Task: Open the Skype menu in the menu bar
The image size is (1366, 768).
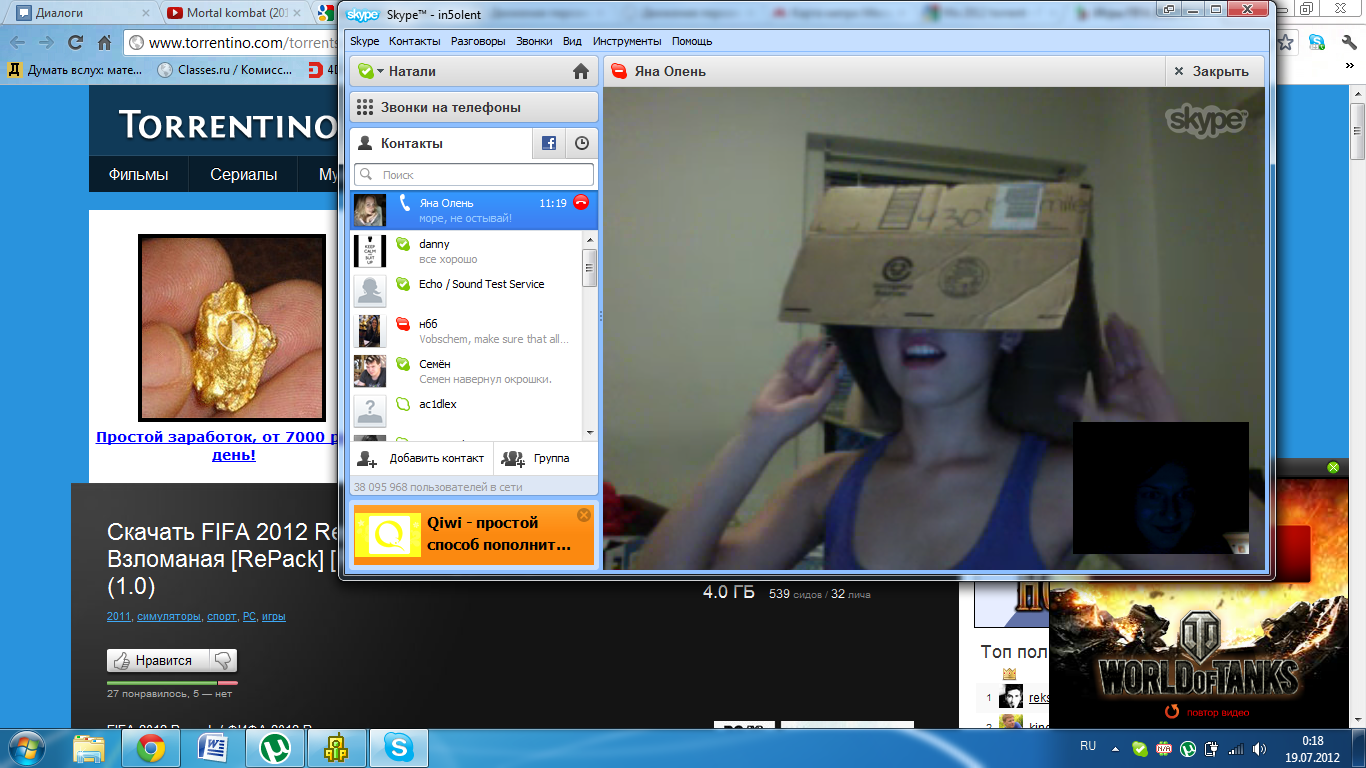Action: [364, 41]
